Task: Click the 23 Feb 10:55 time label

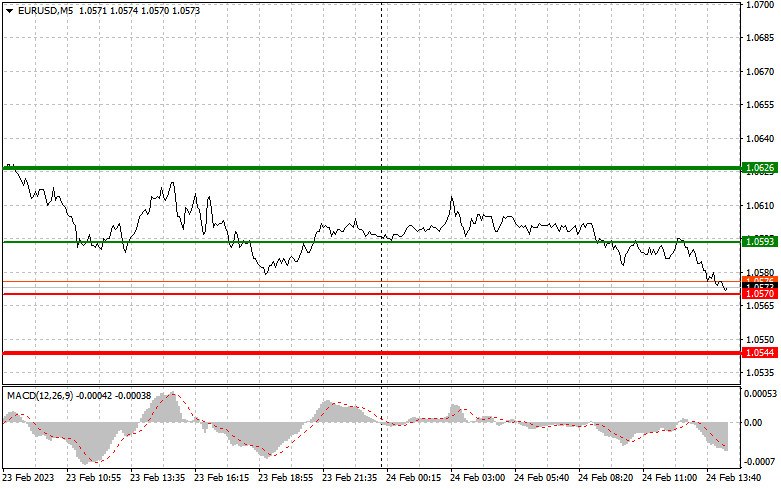Action: (x=94, y=478)
